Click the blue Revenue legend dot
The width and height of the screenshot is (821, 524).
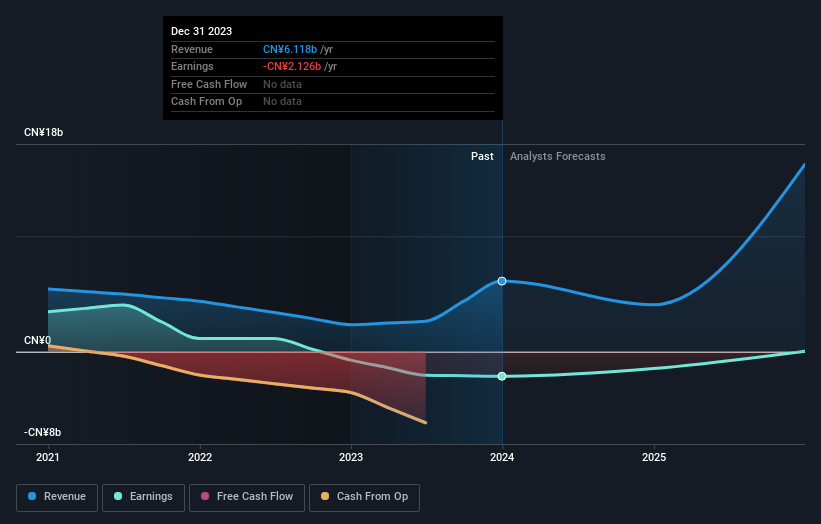point(32,496)
